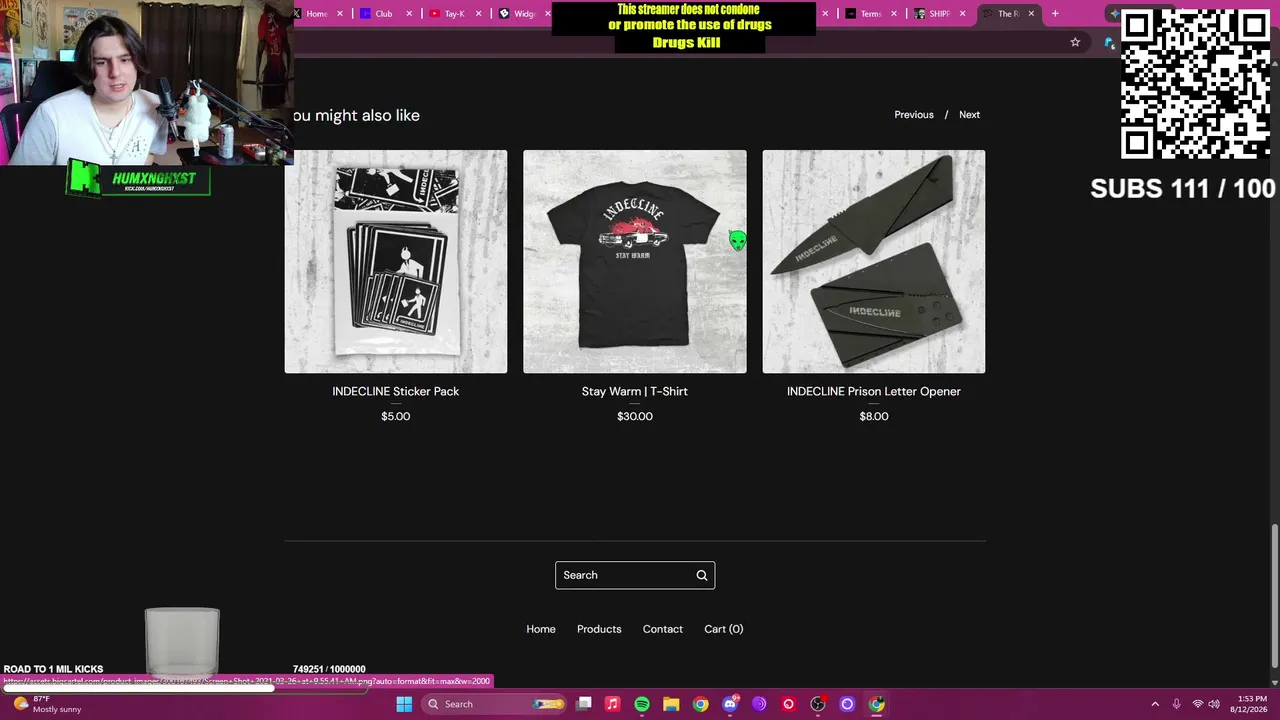
Task: Close the Terms browser tab
Action: 894,14
